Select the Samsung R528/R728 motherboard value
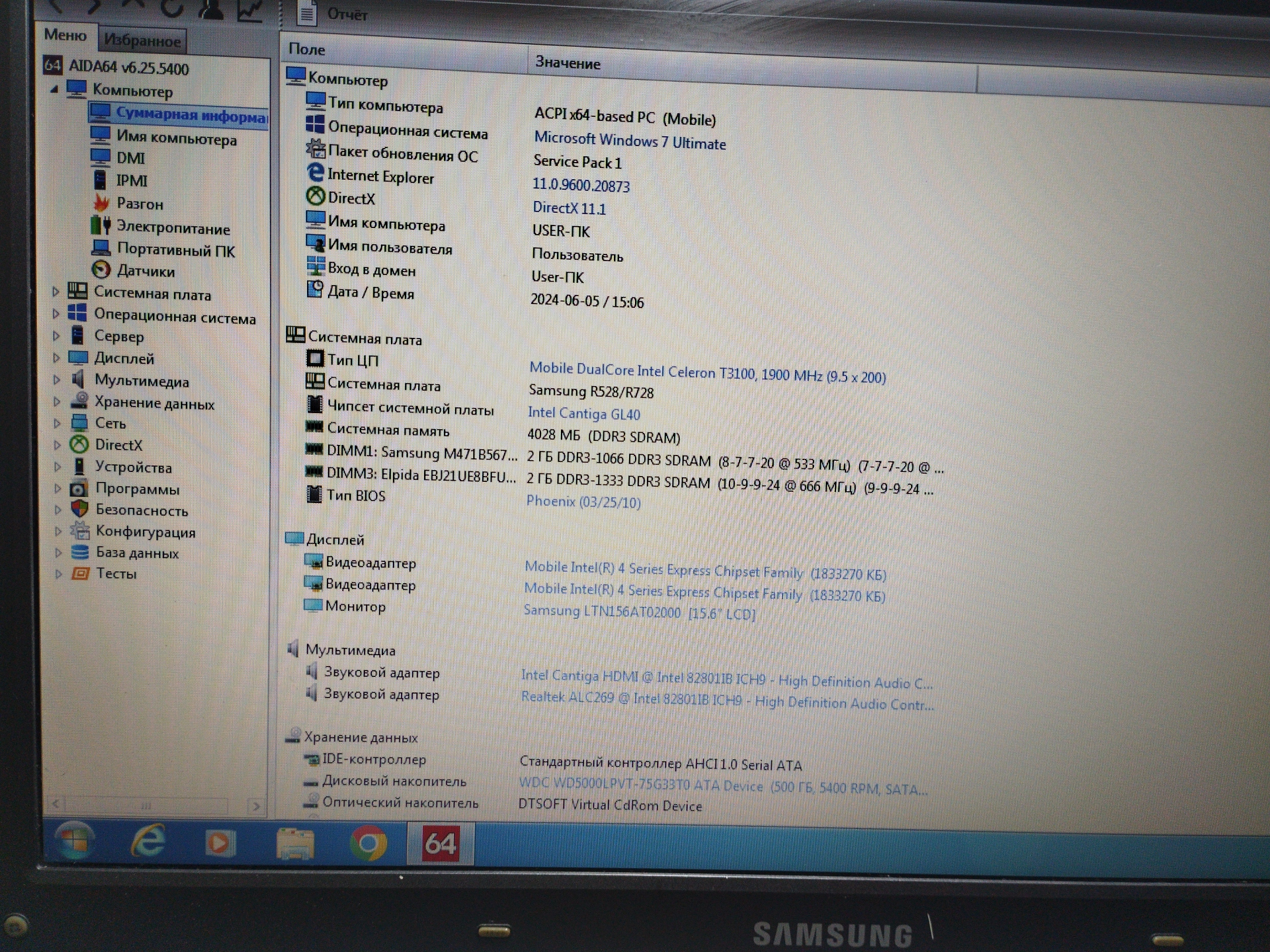This screenshot has height=952, width=1270. coord(591,391)
